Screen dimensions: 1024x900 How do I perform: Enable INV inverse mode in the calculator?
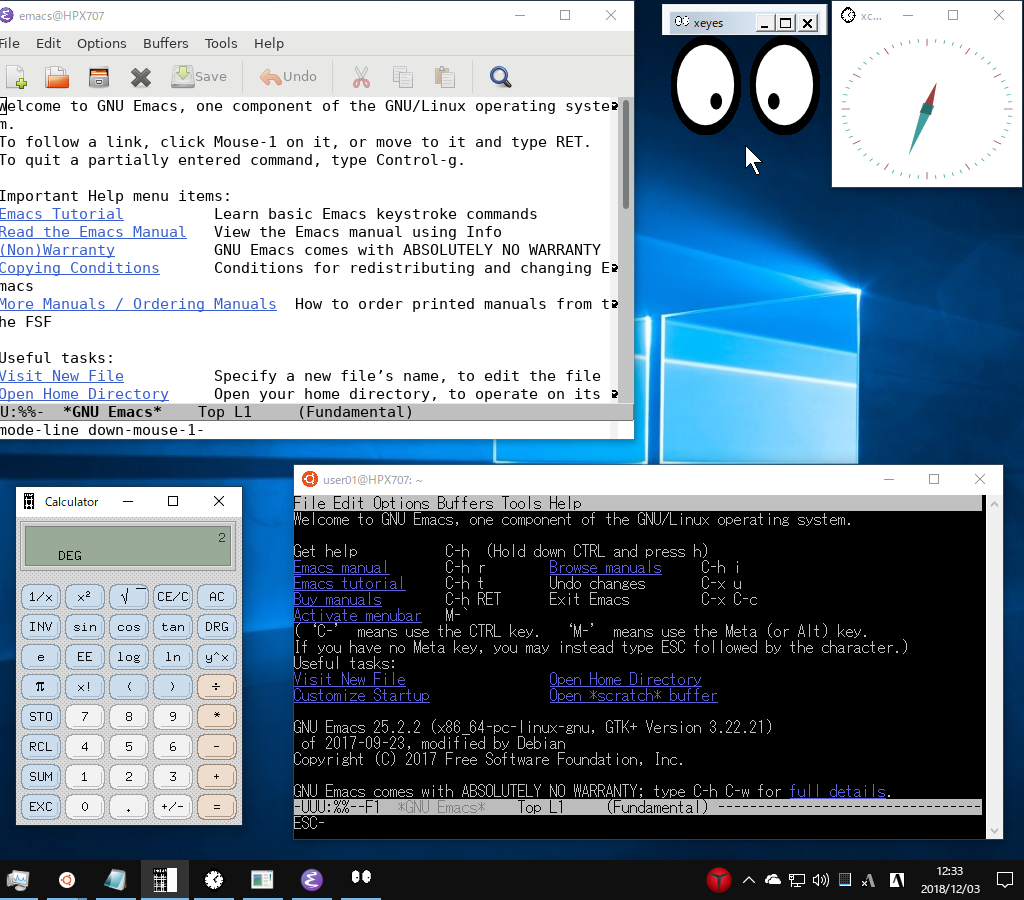pos(40,626)
